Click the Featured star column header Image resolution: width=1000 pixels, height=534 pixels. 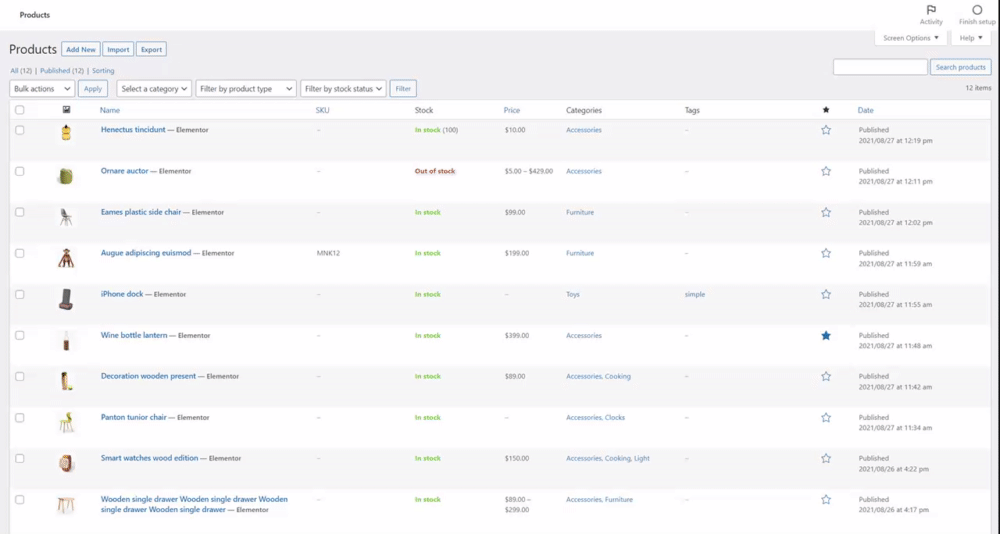(825, 110)
